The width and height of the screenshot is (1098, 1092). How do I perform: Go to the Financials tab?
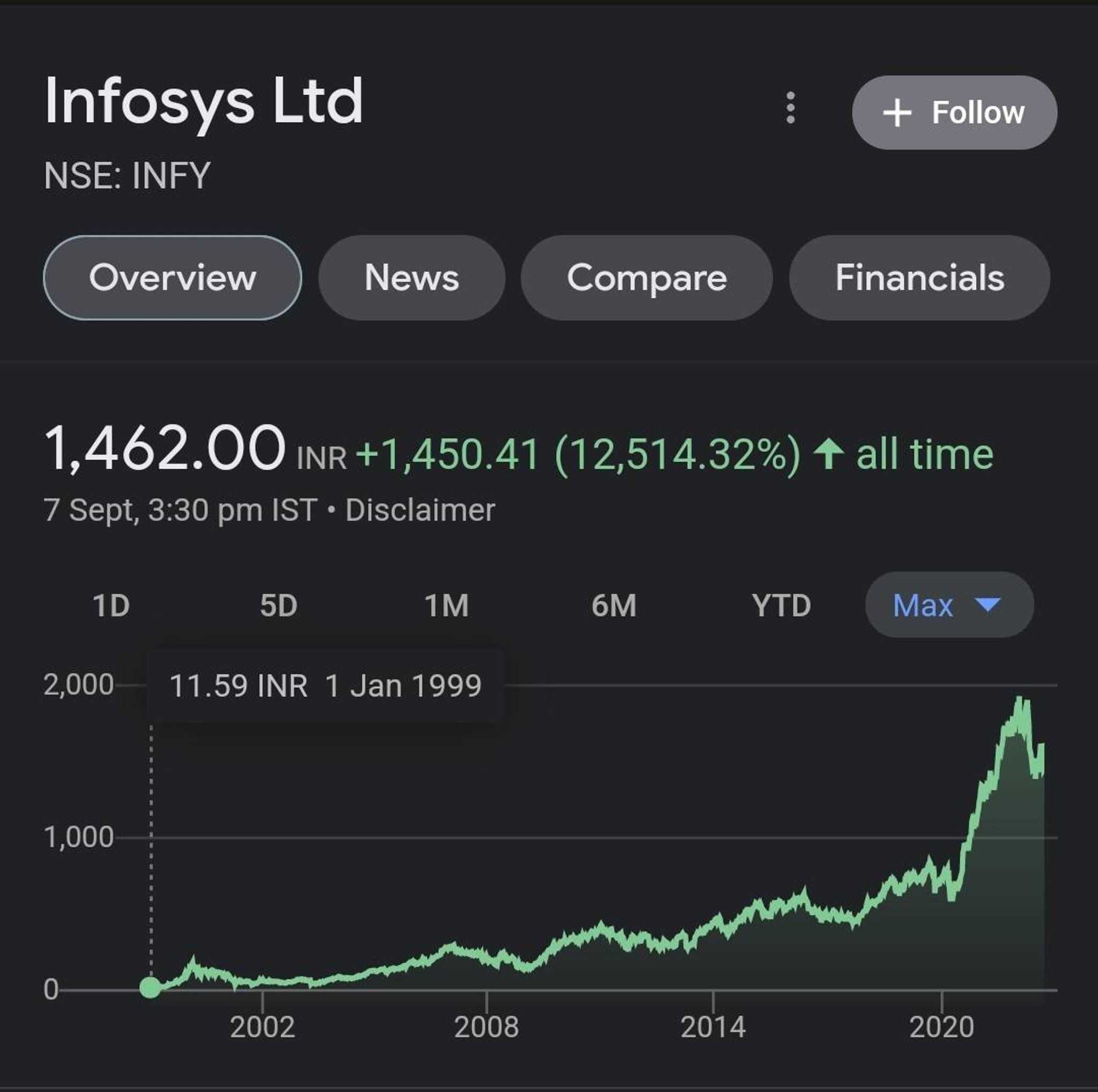[919, 278]
